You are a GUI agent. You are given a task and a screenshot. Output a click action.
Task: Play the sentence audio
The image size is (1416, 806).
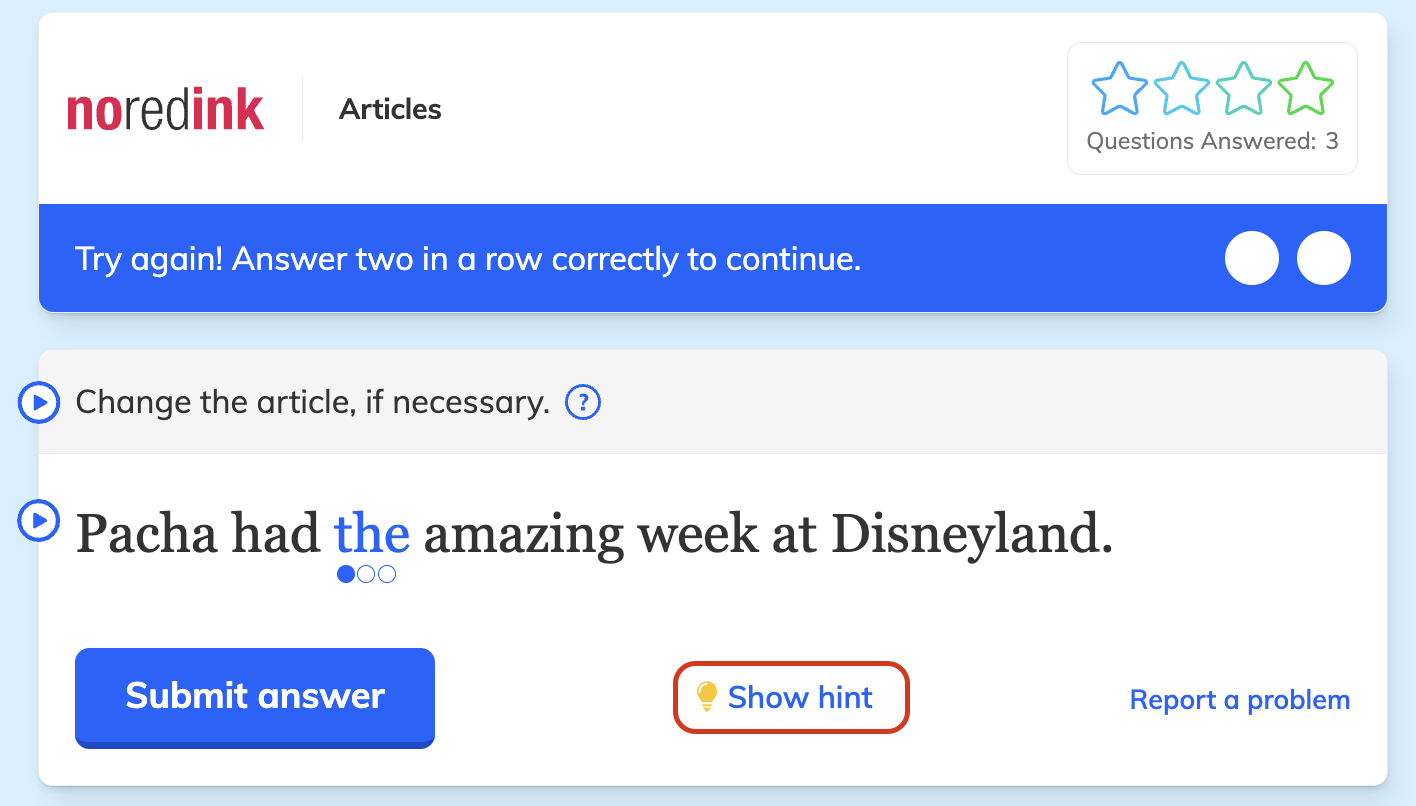38,520
